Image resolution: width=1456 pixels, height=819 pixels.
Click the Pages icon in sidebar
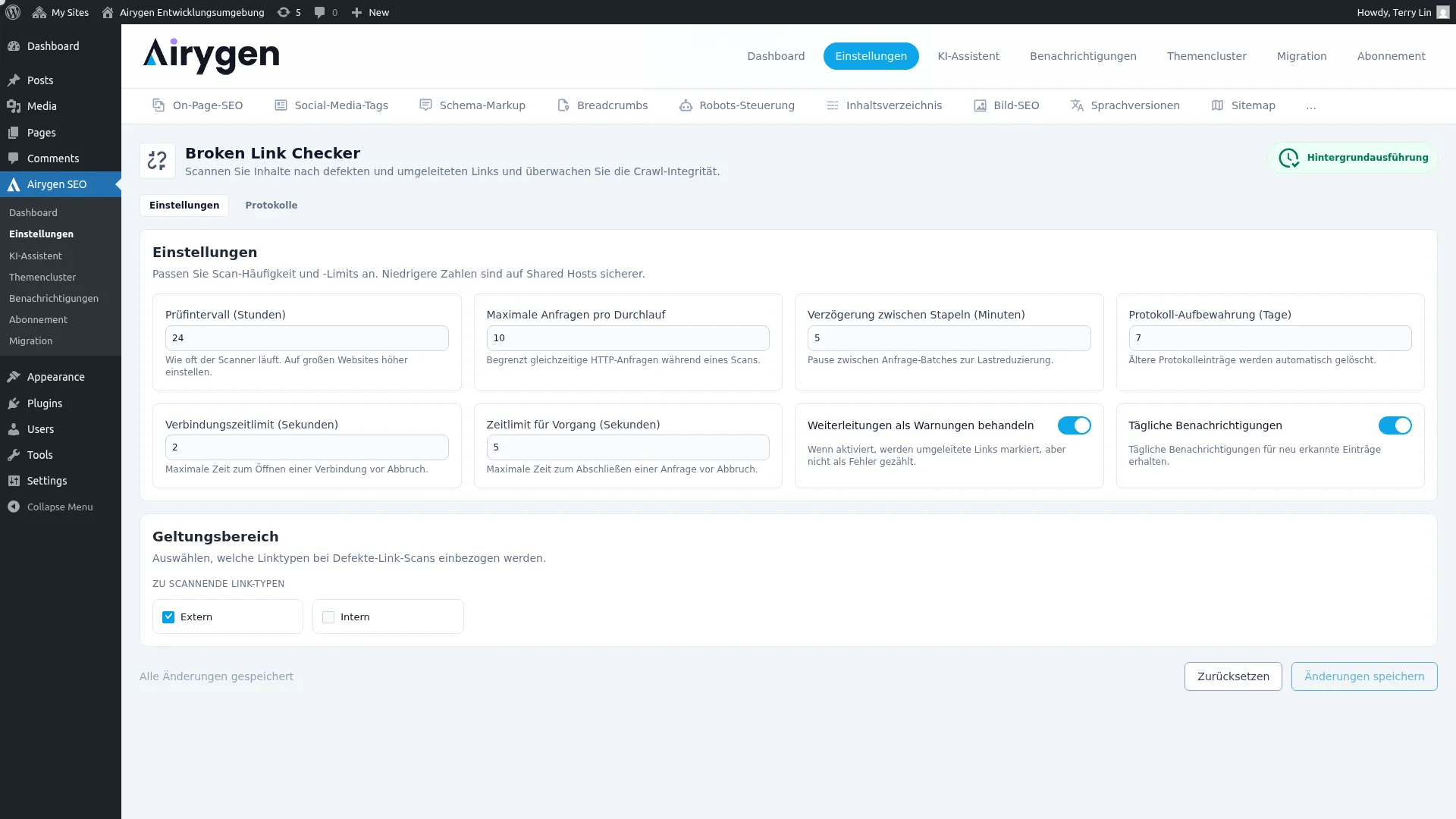click(x=14, y=133)
